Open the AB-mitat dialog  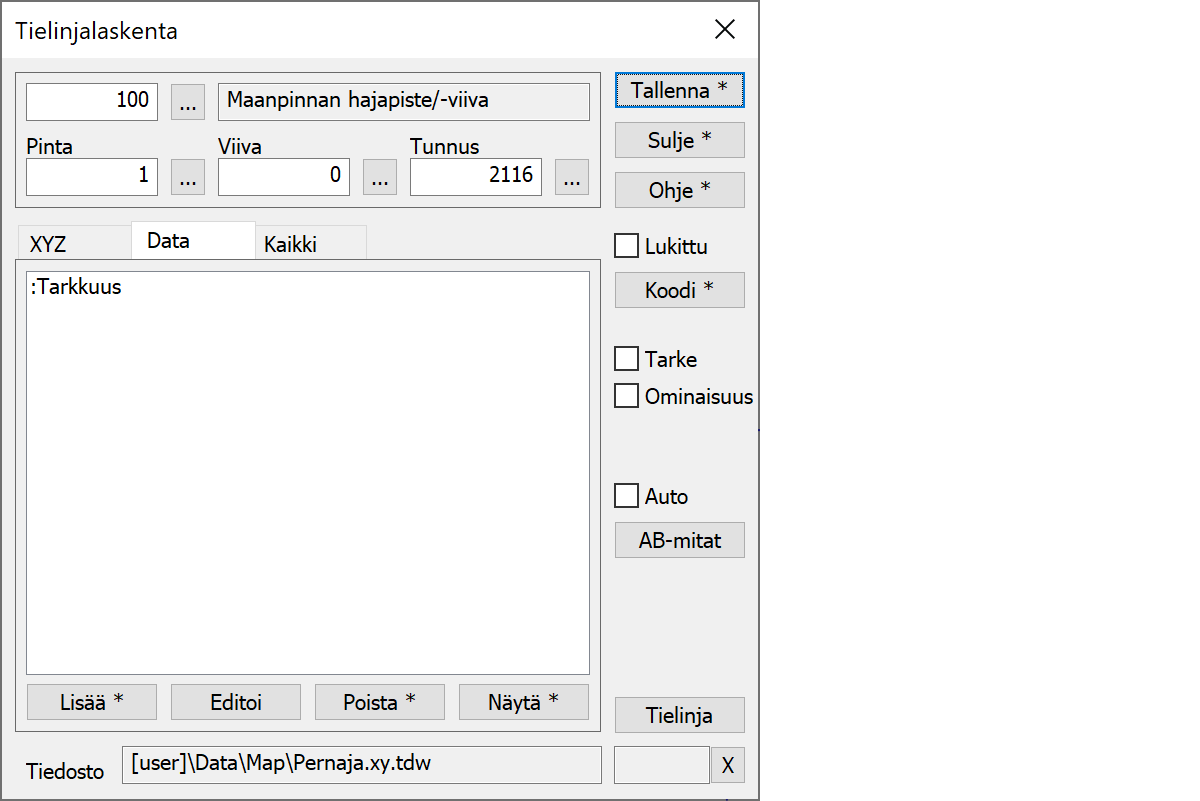click(680, 541)
